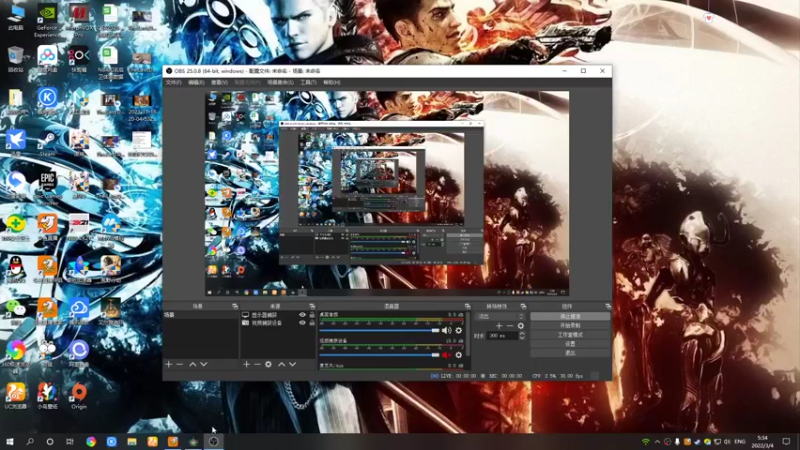Unmute the red muted speaker icon
The width and height of the screenshot is (800, 450).
coord(446,355)
